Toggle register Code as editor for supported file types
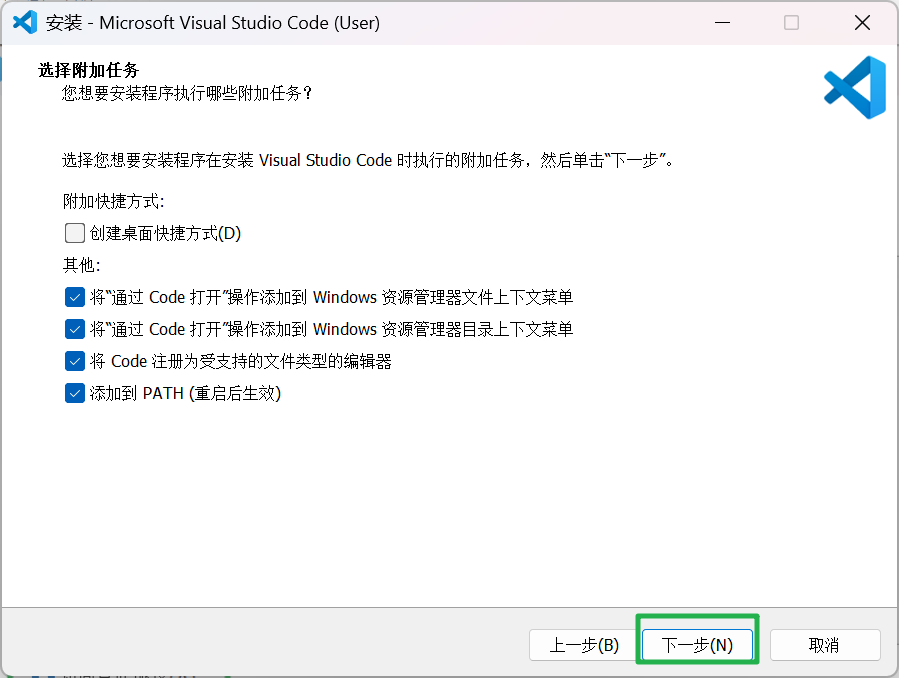This screenshot has width=899, height=678. (75, 362)
